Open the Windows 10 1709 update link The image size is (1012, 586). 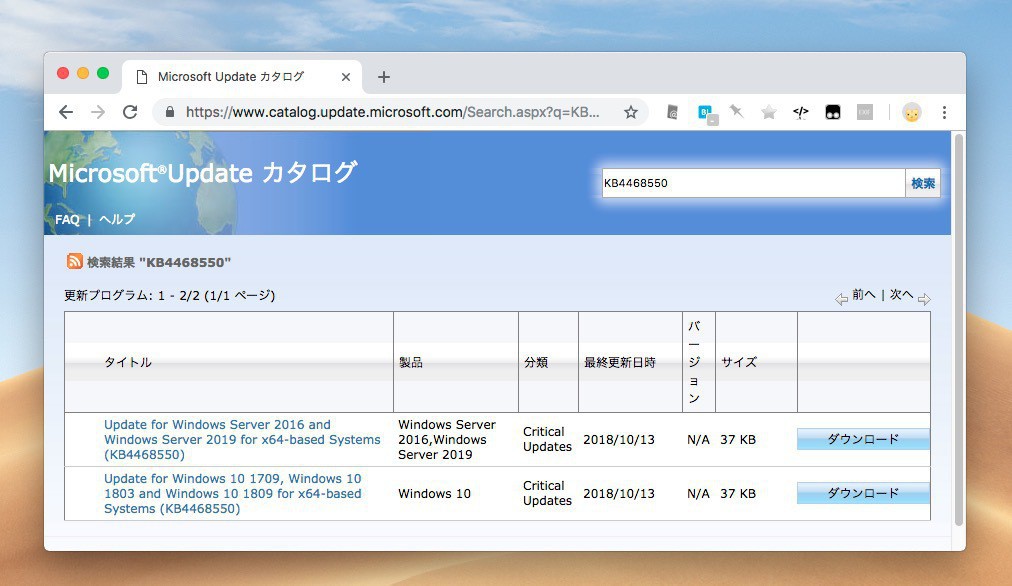tap(232, 493)
